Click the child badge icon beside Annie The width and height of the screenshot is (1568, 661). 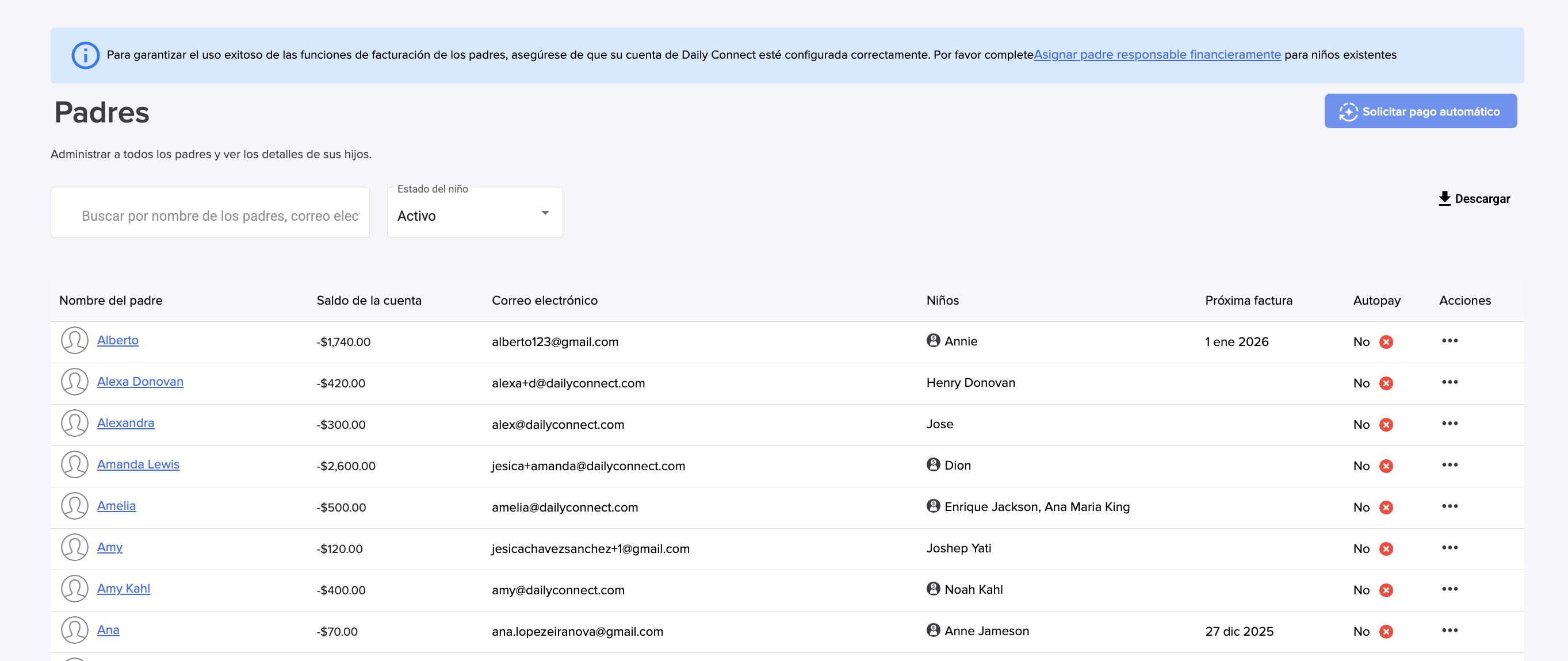(932, 340)
